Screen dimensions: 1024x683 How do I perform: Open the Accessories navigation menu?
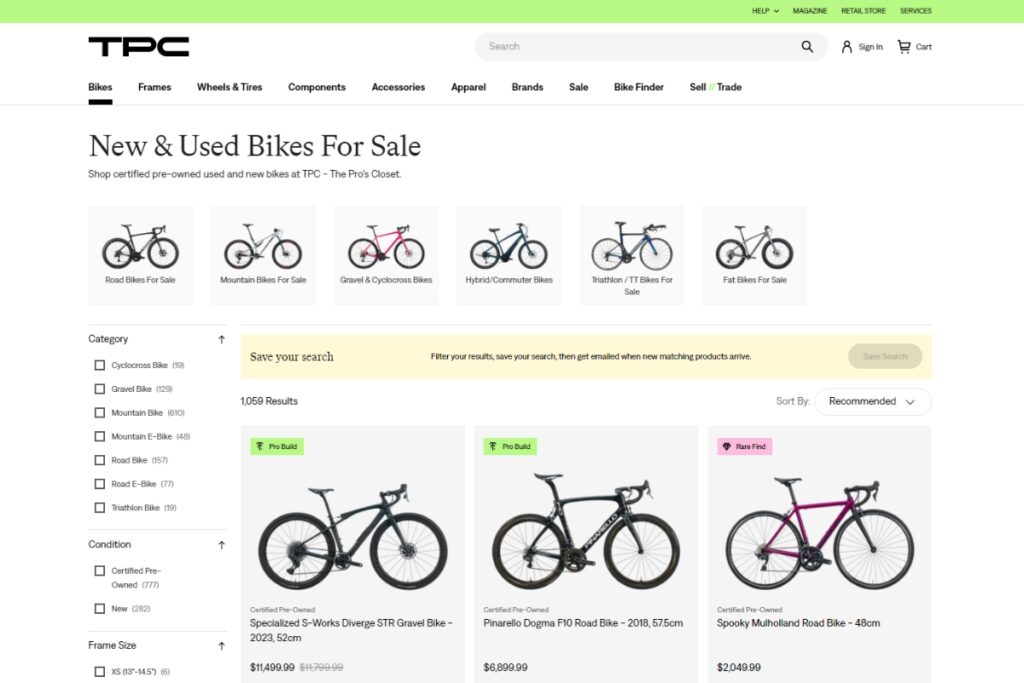pos(398,87)
